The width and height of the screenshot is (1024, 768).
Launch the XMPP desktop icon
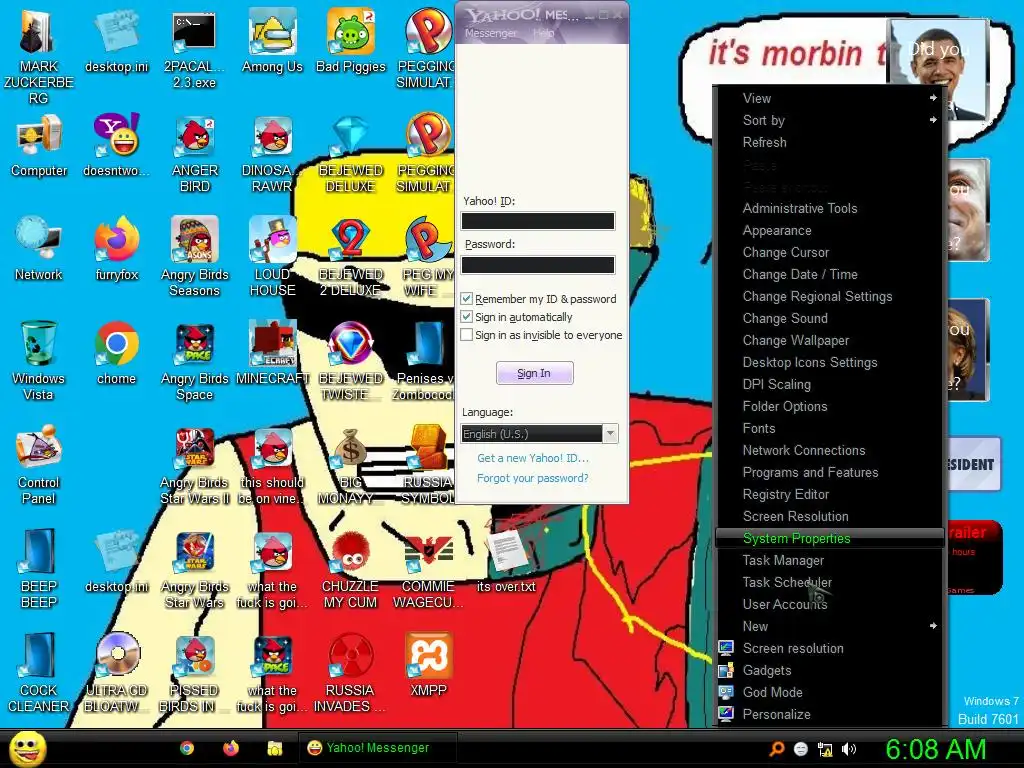tap(428, 664)
